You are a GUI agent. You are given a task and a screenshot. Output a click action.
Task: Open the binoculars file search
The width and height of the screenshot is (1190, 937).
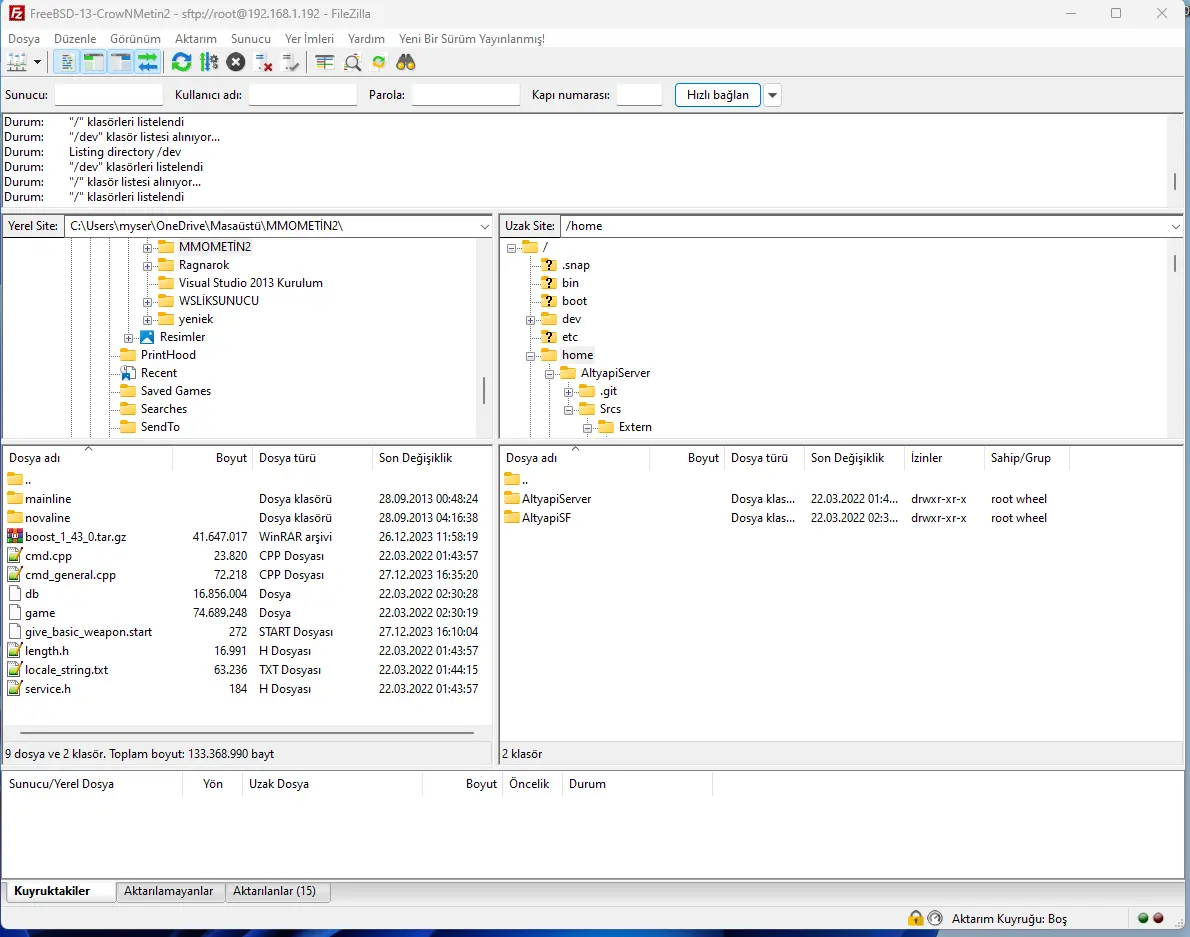(406, 62)
